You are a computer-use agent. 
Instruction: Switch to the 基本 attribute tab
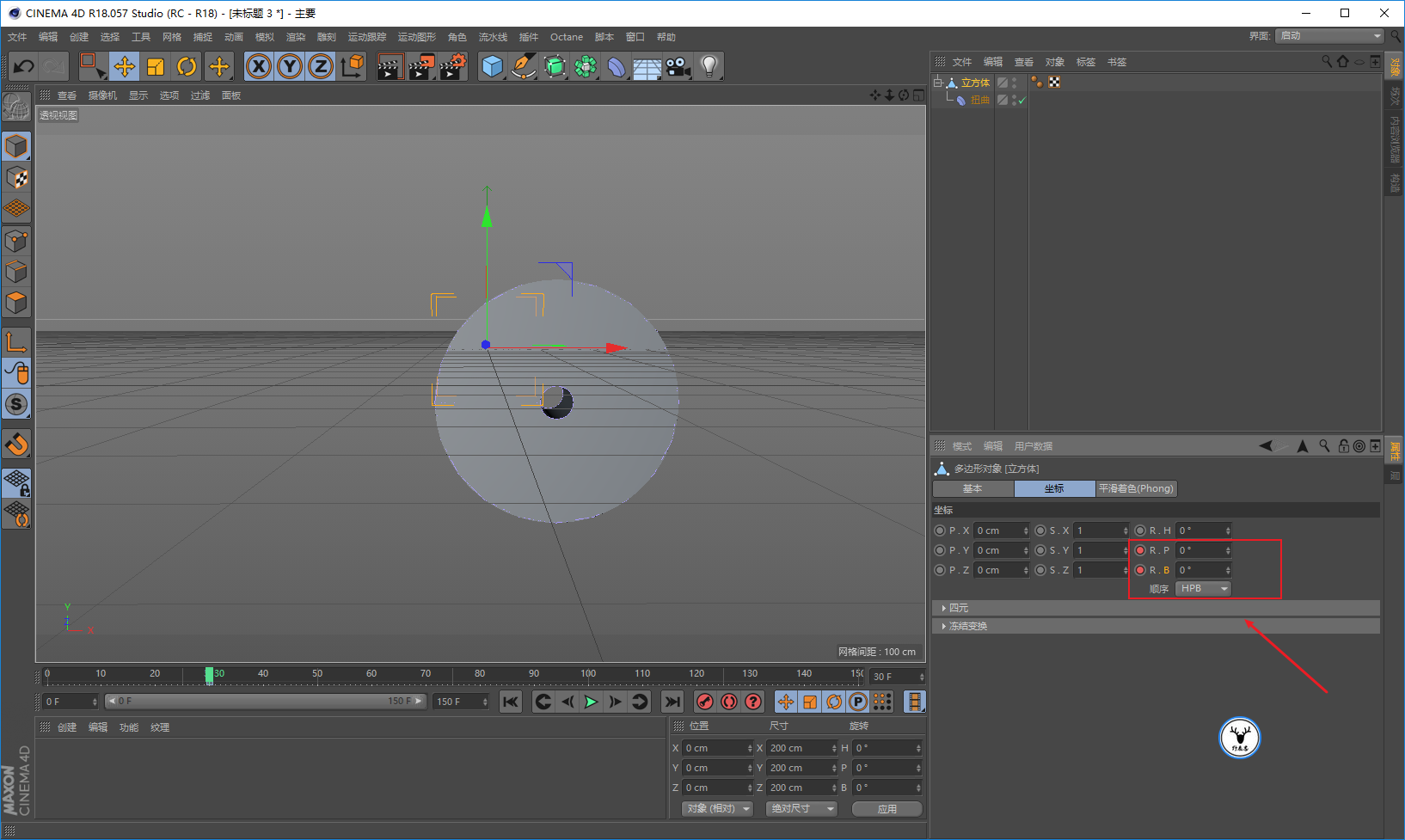972,488
